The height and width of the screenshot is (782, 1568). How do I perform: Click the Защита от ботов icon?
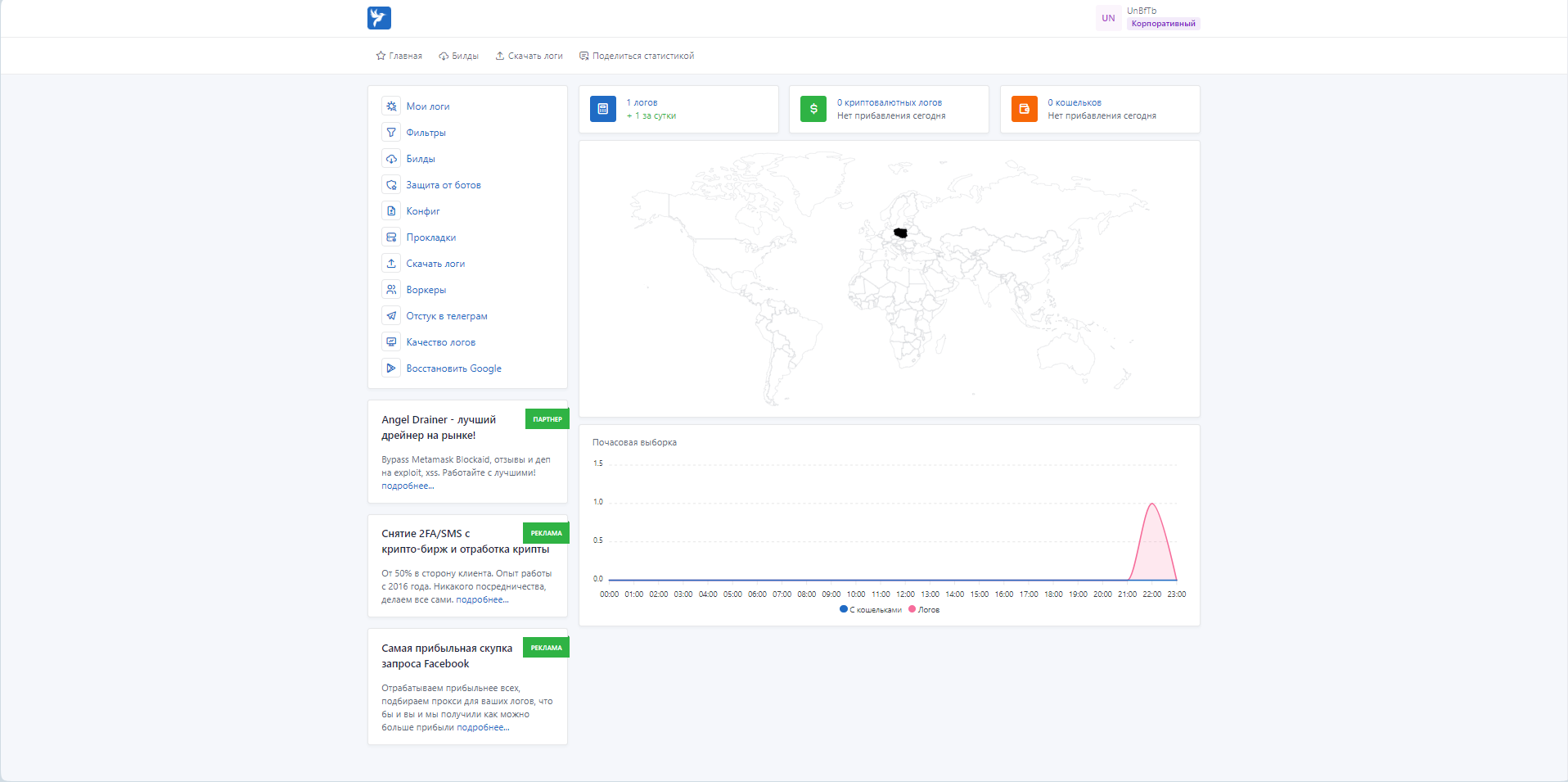click(391, 185)
